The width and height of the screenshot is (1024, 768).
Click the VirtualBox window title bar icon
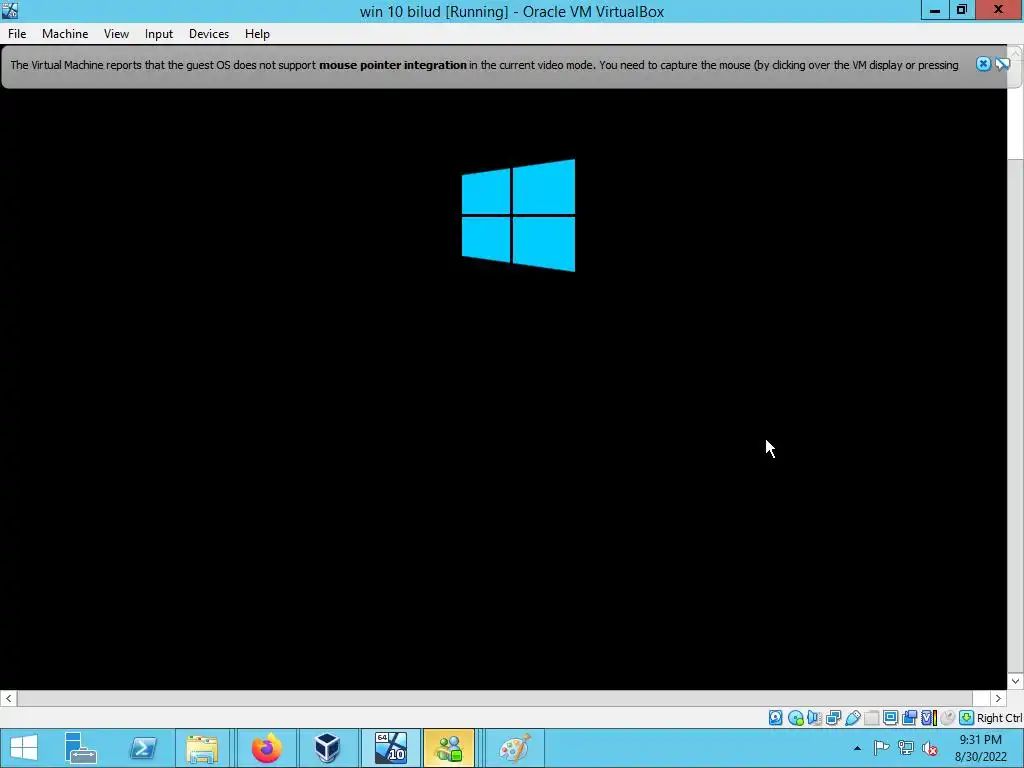tap(10, 10)
